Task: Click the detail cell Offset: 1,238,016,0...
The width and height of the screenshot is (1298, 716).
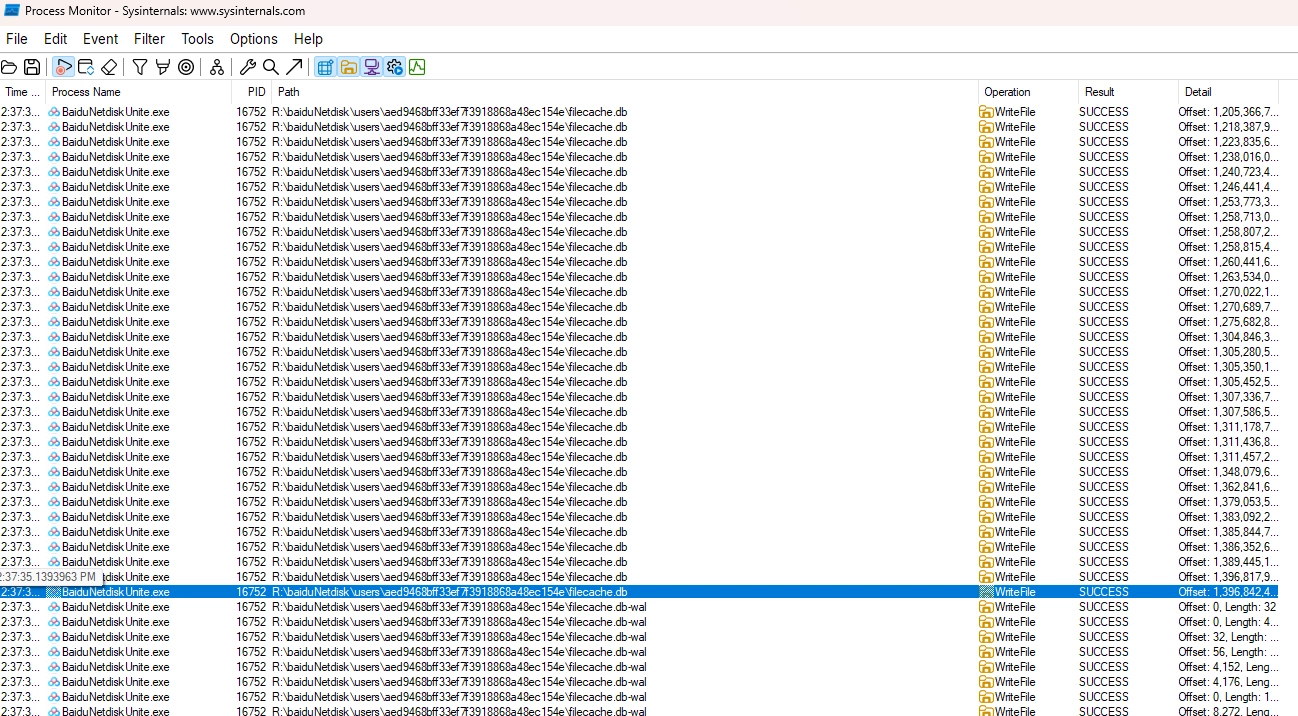Action: click(x=1228, y=157)
